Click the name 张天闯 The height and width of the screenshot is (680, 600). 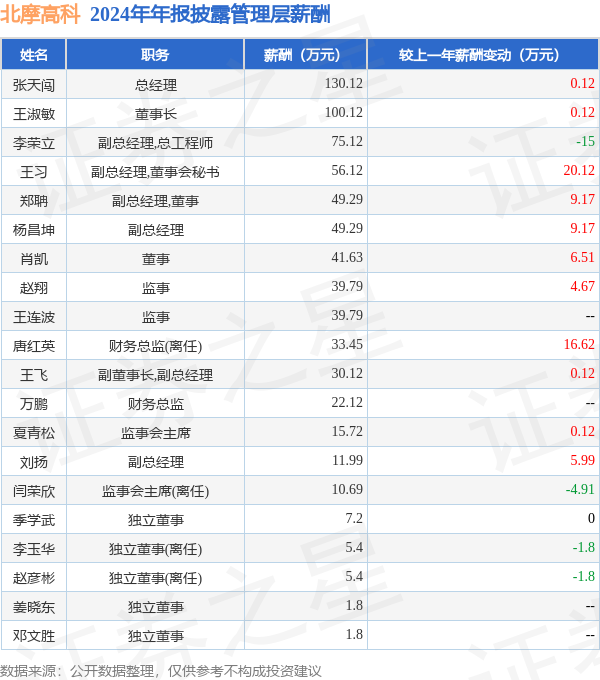pyautogui.click(x=34, y=85)
